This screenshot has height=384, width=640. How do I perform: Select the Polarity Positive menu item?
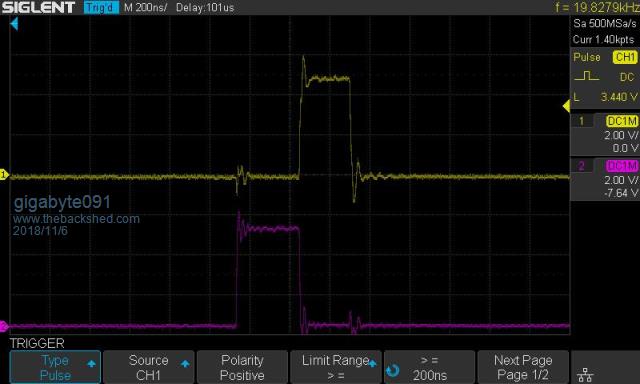click(x=242, y=367)
